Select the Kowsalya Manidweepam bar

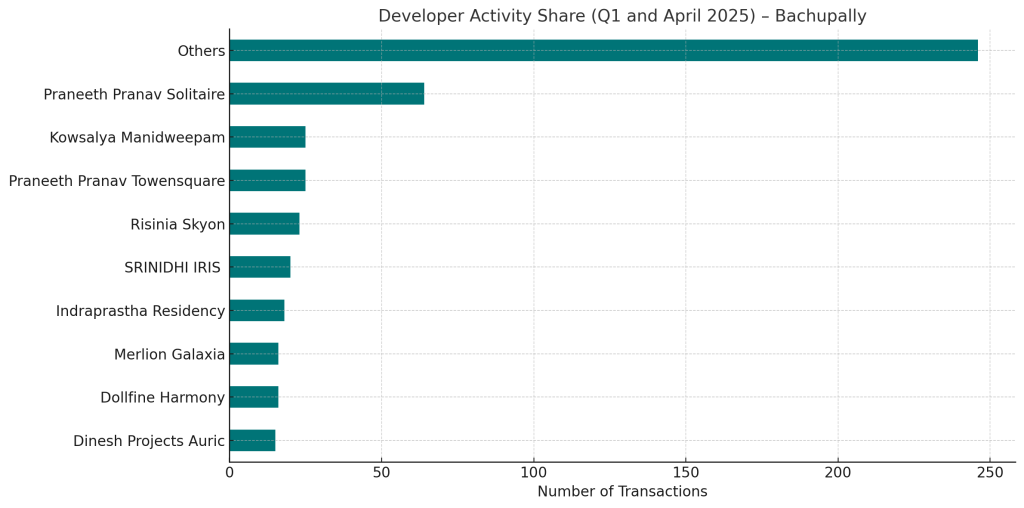pyautogui.click(x=268, y=137)
